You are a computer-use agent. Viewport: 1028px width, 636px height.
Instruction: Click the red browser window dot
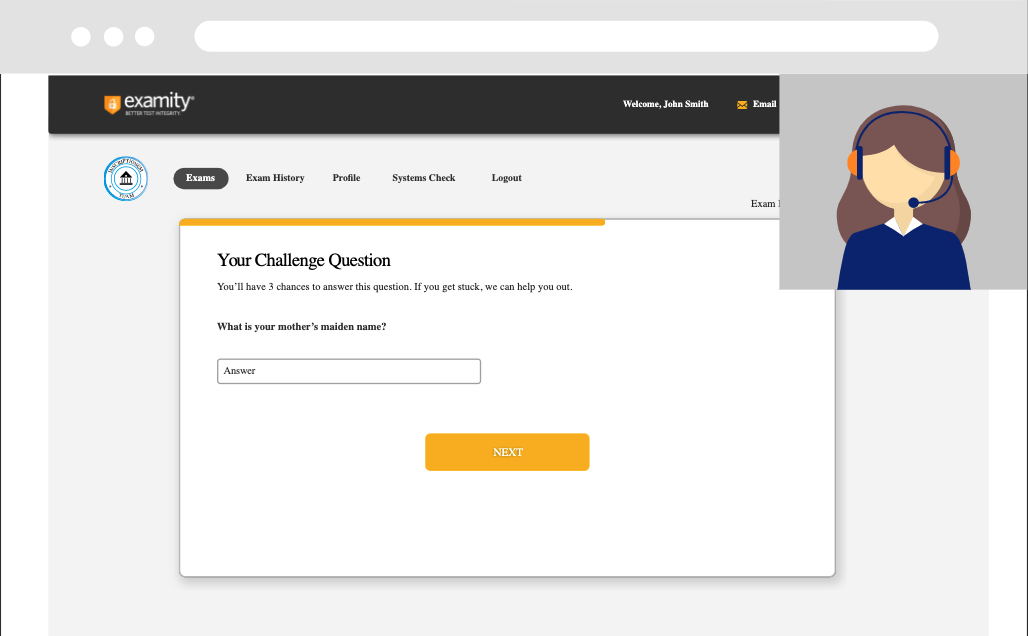(81, 36)
